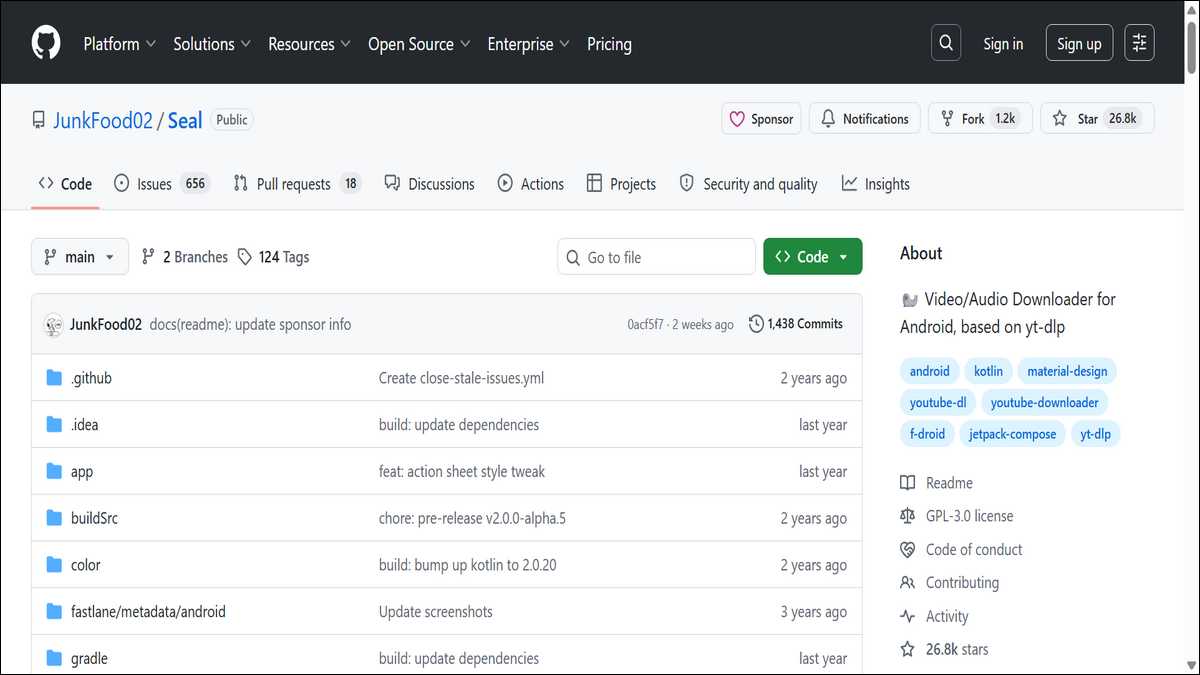Click the Fork icon
Screen dimensions: 1200x675
pyautogui.click(x=947, y=119)
